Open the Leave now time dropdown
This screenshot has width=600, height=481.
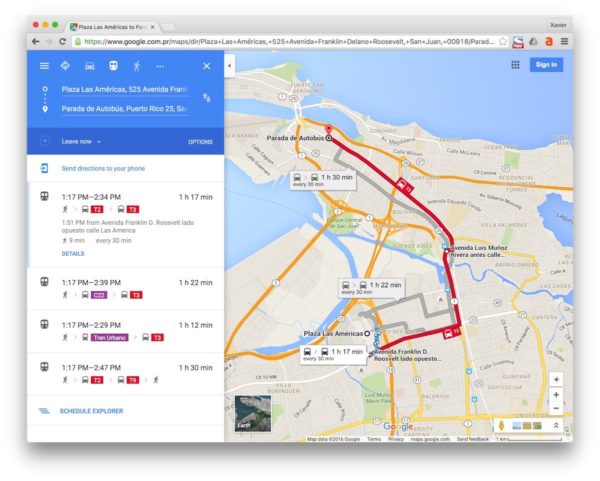pyautogui.click(x=81, y=142)
